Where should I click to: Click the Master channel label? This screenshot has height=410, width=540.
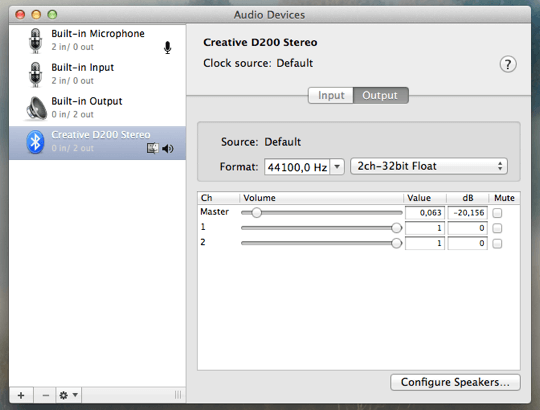pos(214,212)
